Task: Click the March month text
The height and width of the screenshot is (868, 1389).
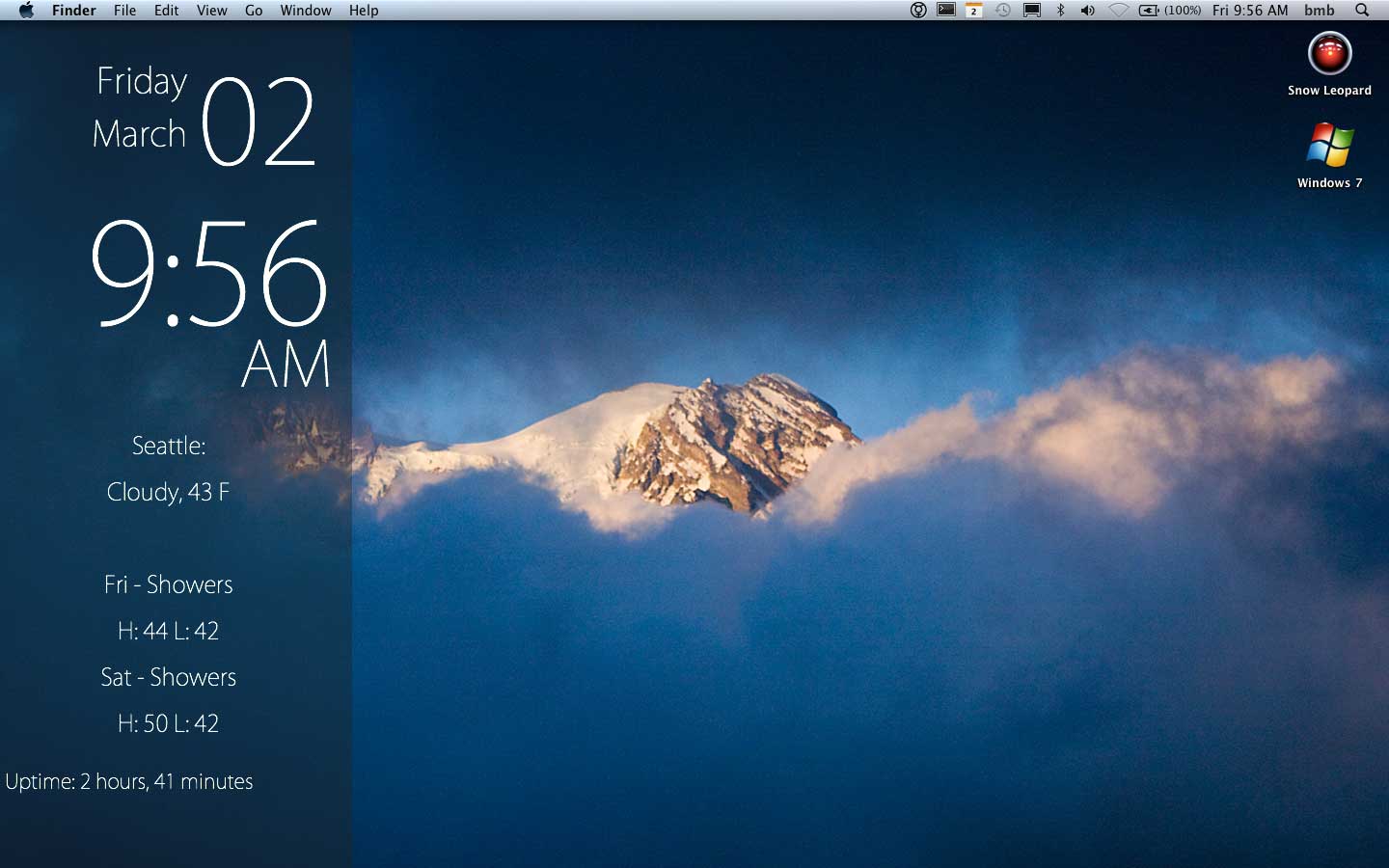Action: tap(139, 133)
